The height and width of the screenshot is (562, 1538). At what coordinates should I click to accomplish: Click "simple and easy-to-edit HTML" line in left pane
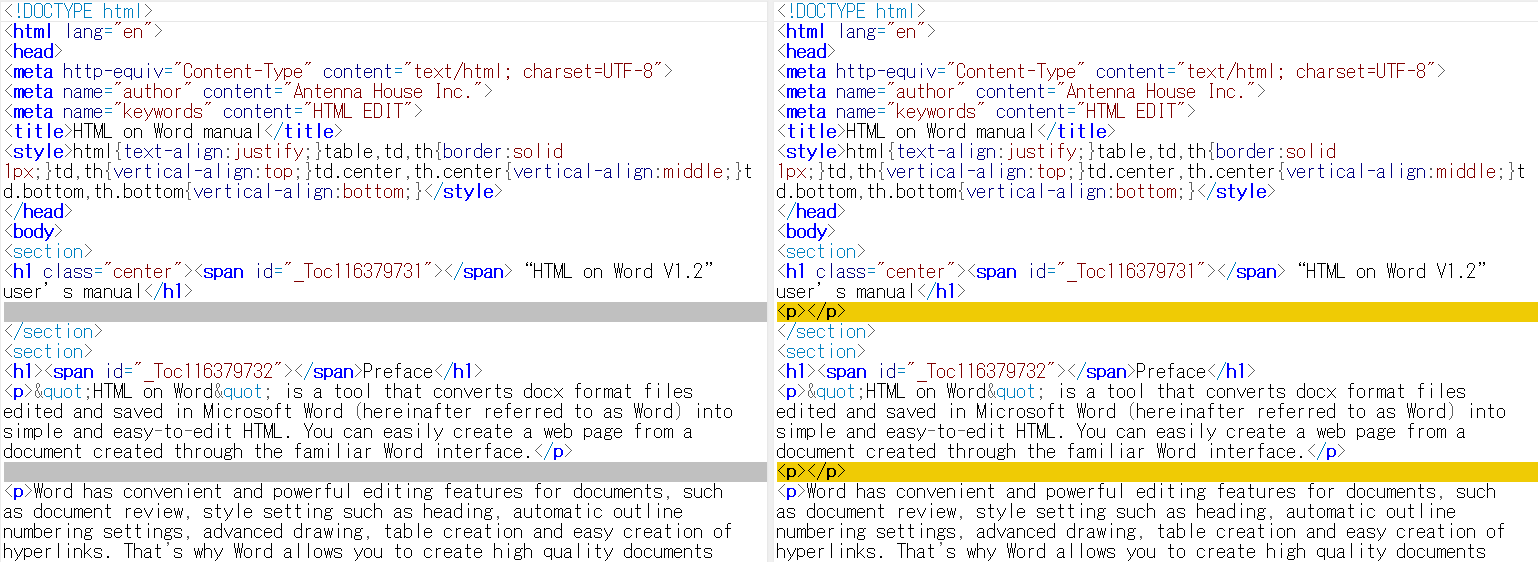pos(348,431)
